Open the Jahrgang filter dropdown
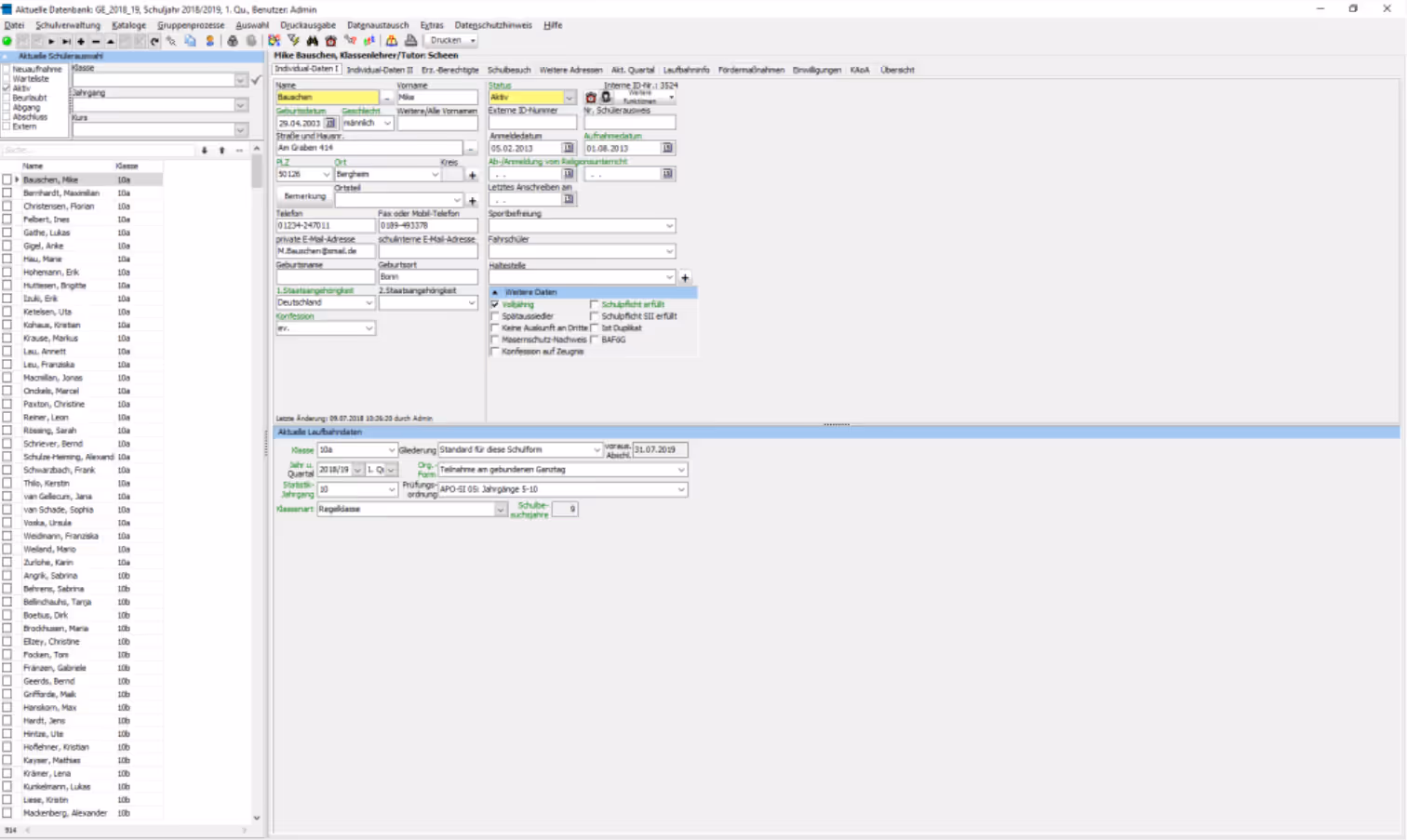 pyautogui.click(x=241, y=105)
